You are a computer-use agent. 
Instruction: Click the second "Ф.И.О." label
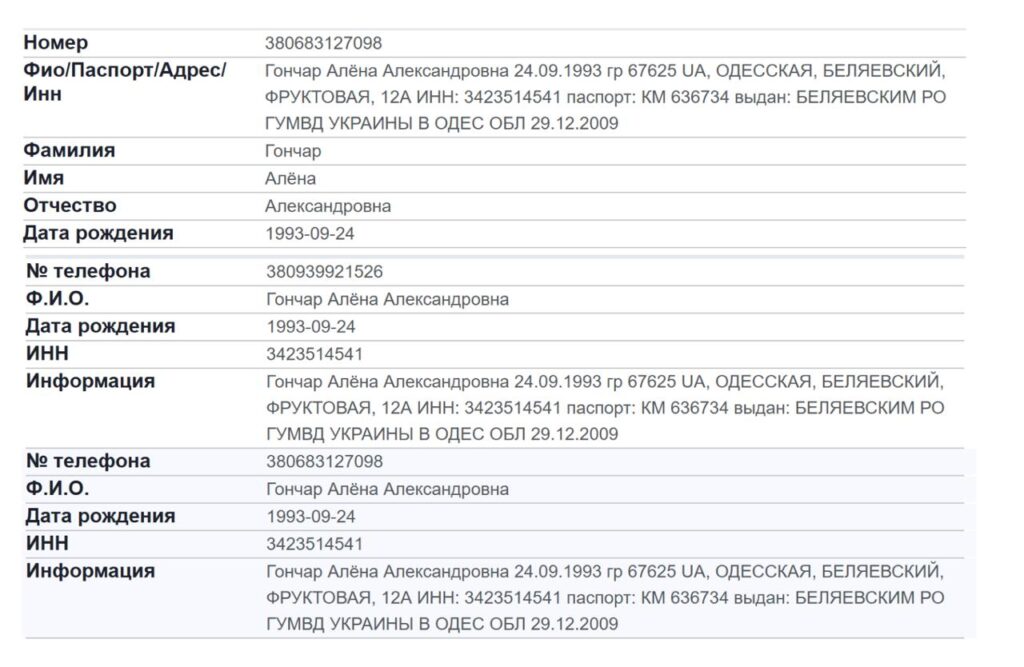pos(57,489)
